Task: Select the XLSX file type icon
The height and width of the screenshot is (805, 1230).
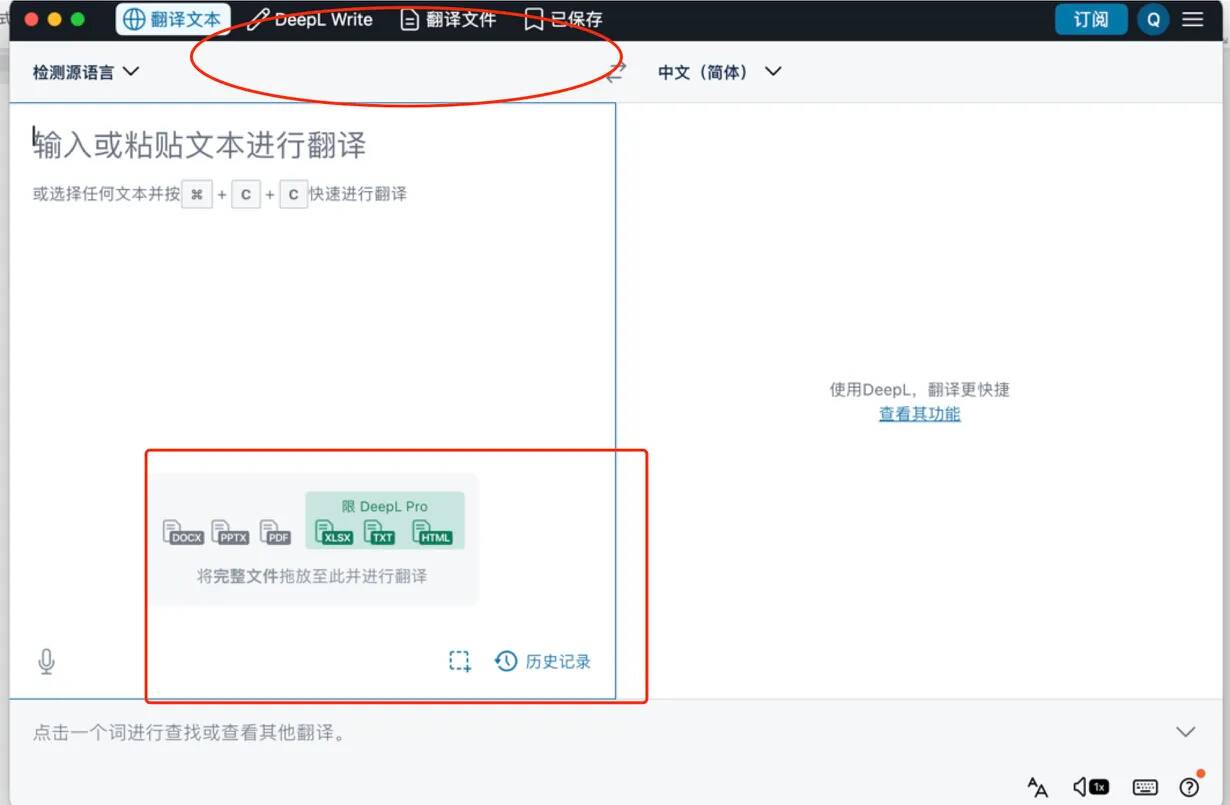Action: (334, 532)
